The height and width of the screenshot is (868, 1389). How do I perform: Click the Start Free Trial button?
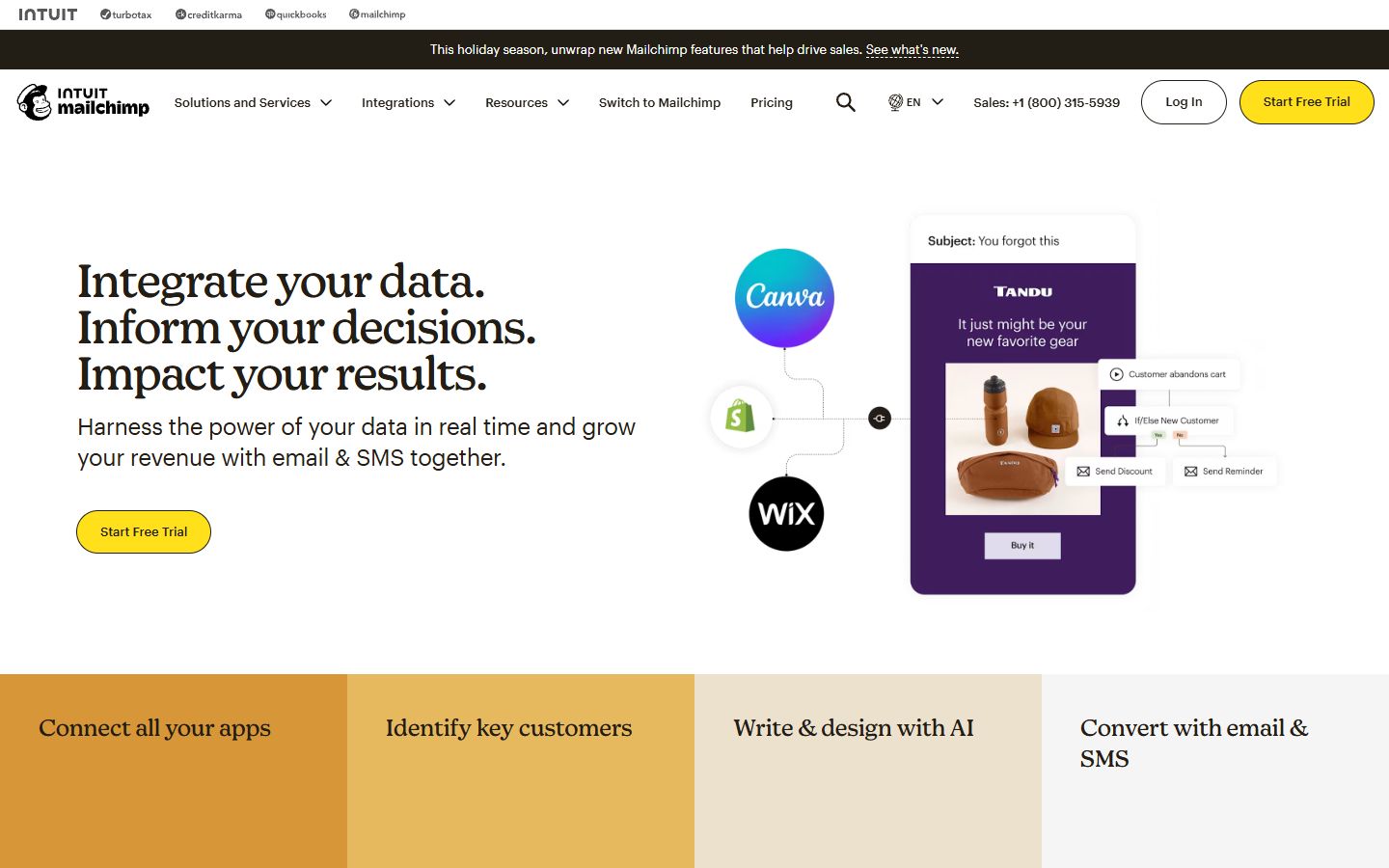tap(1306, 101)
